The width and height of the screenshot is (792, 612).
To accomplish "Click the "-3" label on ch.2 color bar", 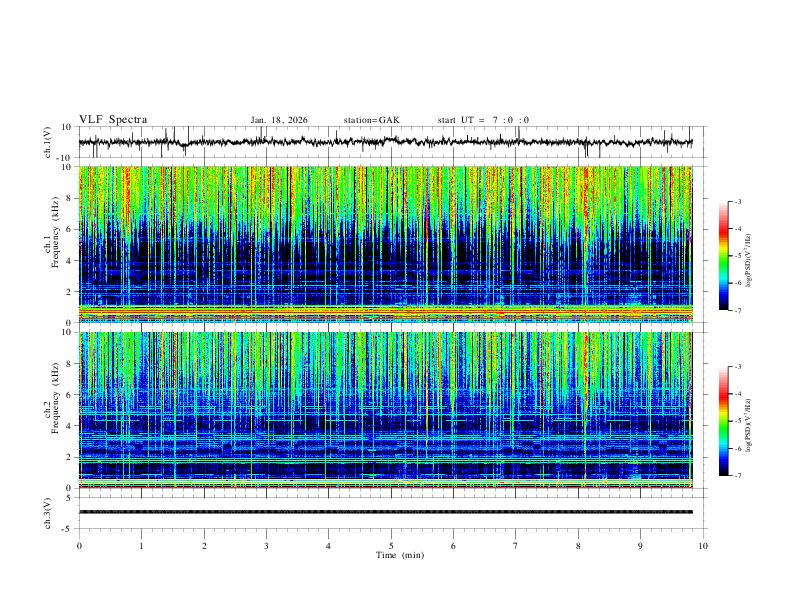I will coord(737,367).
